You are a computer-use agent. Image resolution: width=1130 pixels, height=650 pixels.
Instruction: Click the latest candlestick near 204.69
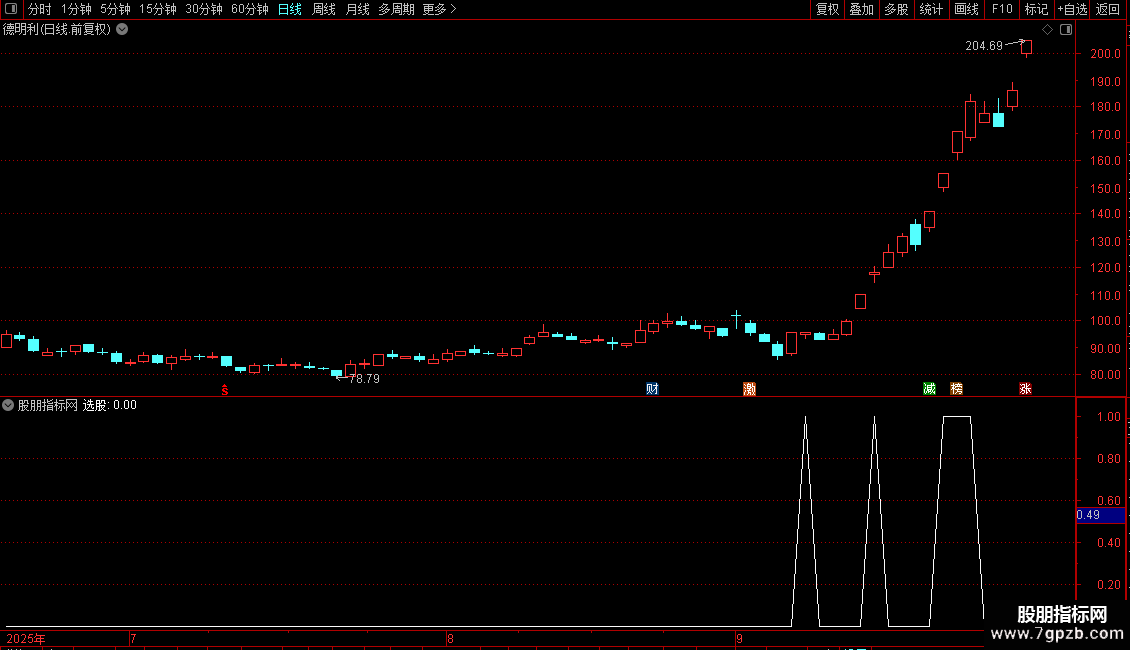pos(1026,48)
